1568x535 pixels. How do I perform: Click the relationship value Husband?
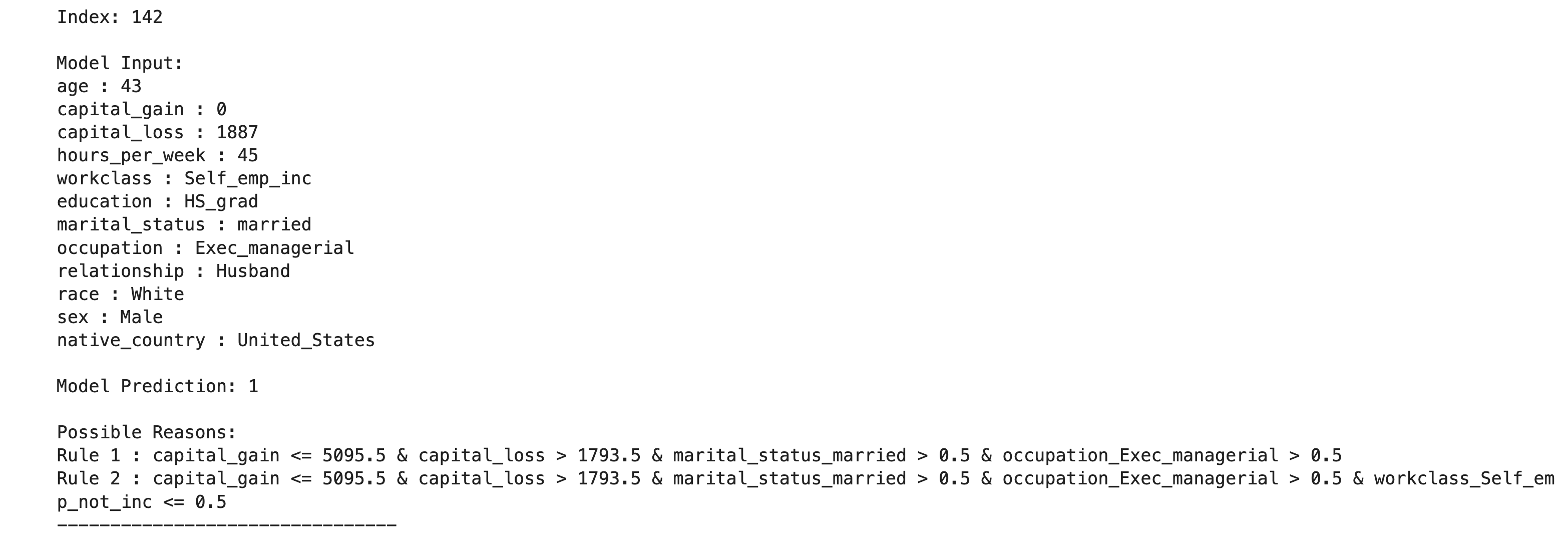(253, 271)
